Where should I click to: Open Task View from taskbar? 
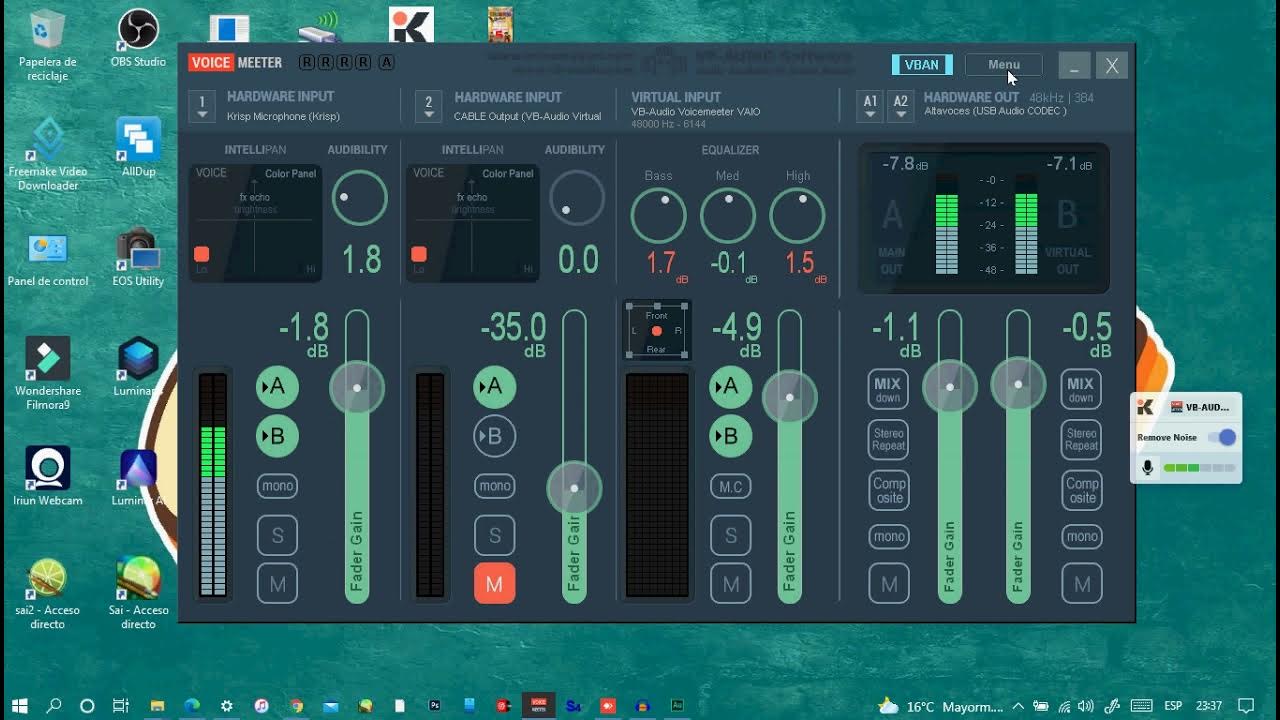(x=120, y=705)
